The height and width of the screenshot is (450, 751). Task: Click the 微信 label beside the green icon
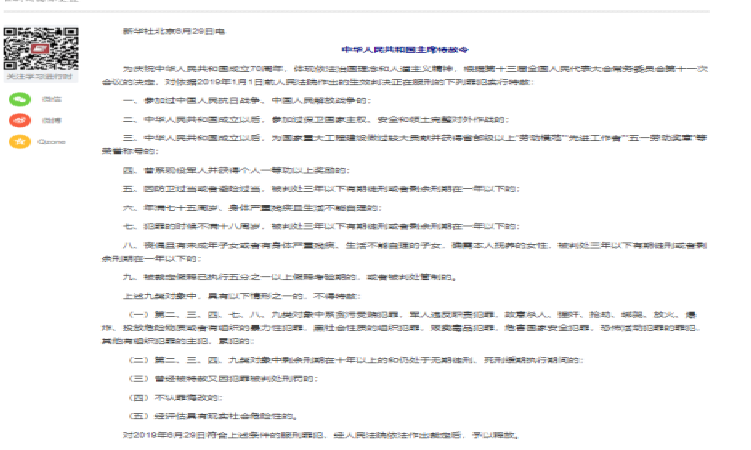pyautogui.click(x=52, y=99)
